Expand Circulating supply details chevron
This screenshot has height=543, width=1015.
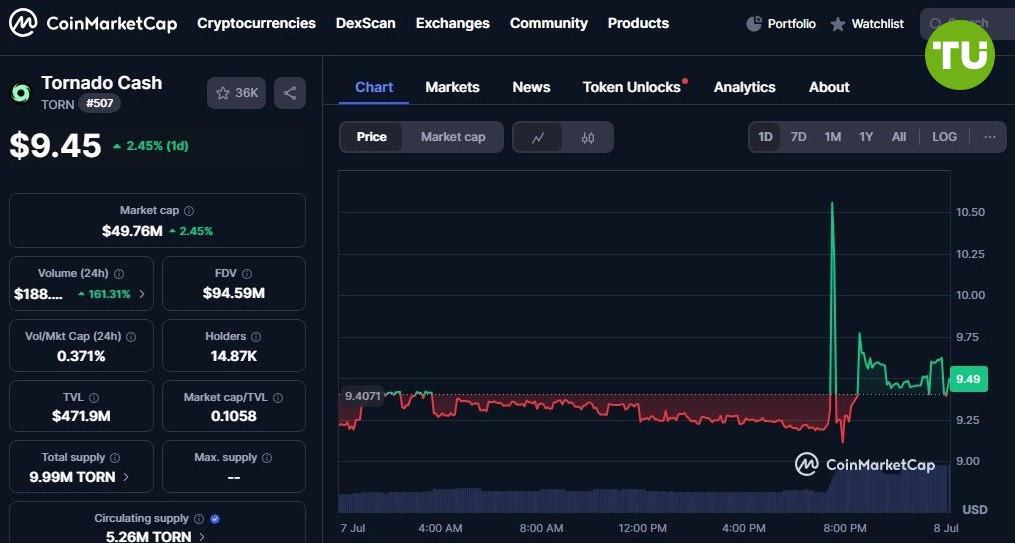click(x=201, y=537)
